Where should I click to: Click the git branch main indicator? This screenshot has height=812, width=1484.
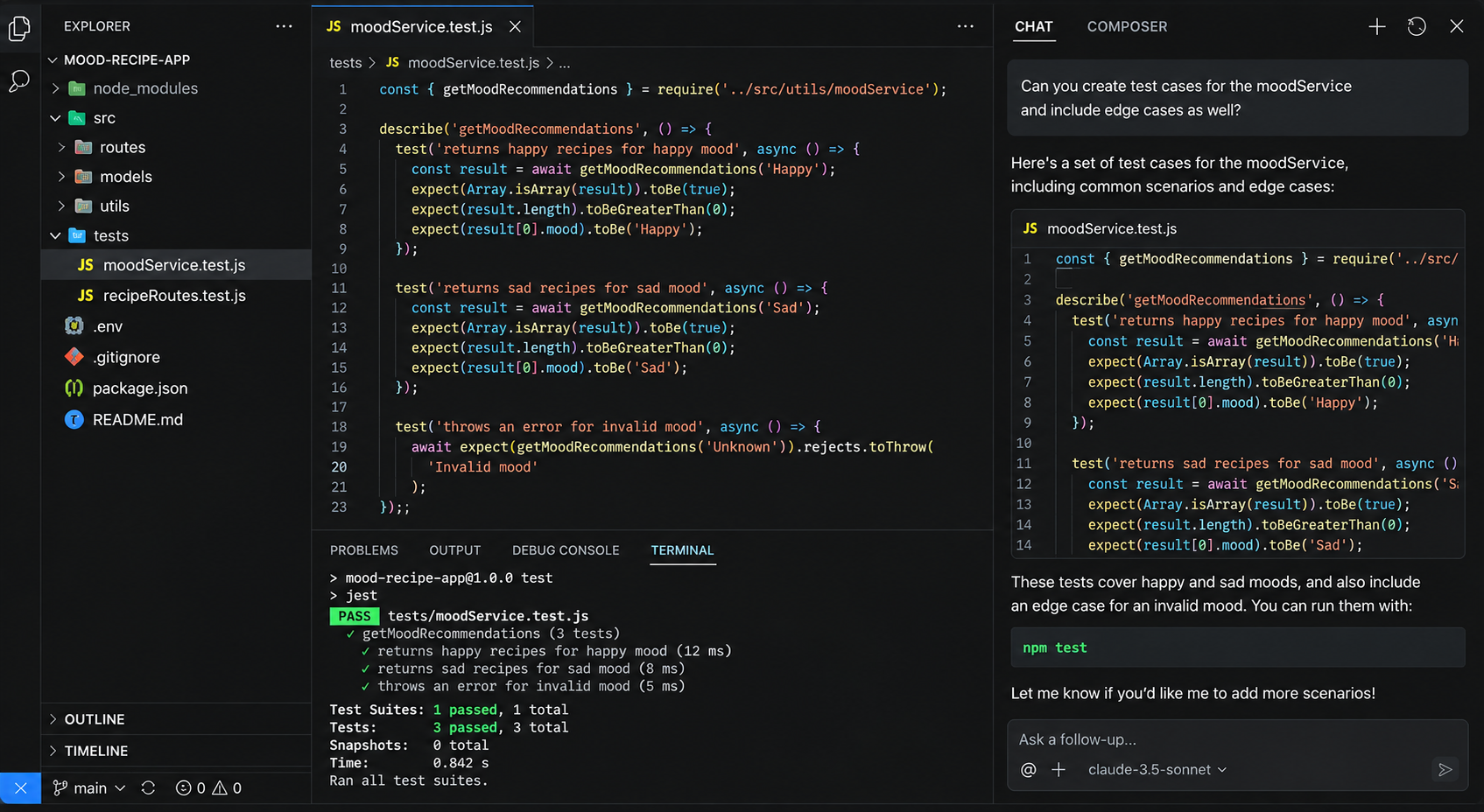88,788
